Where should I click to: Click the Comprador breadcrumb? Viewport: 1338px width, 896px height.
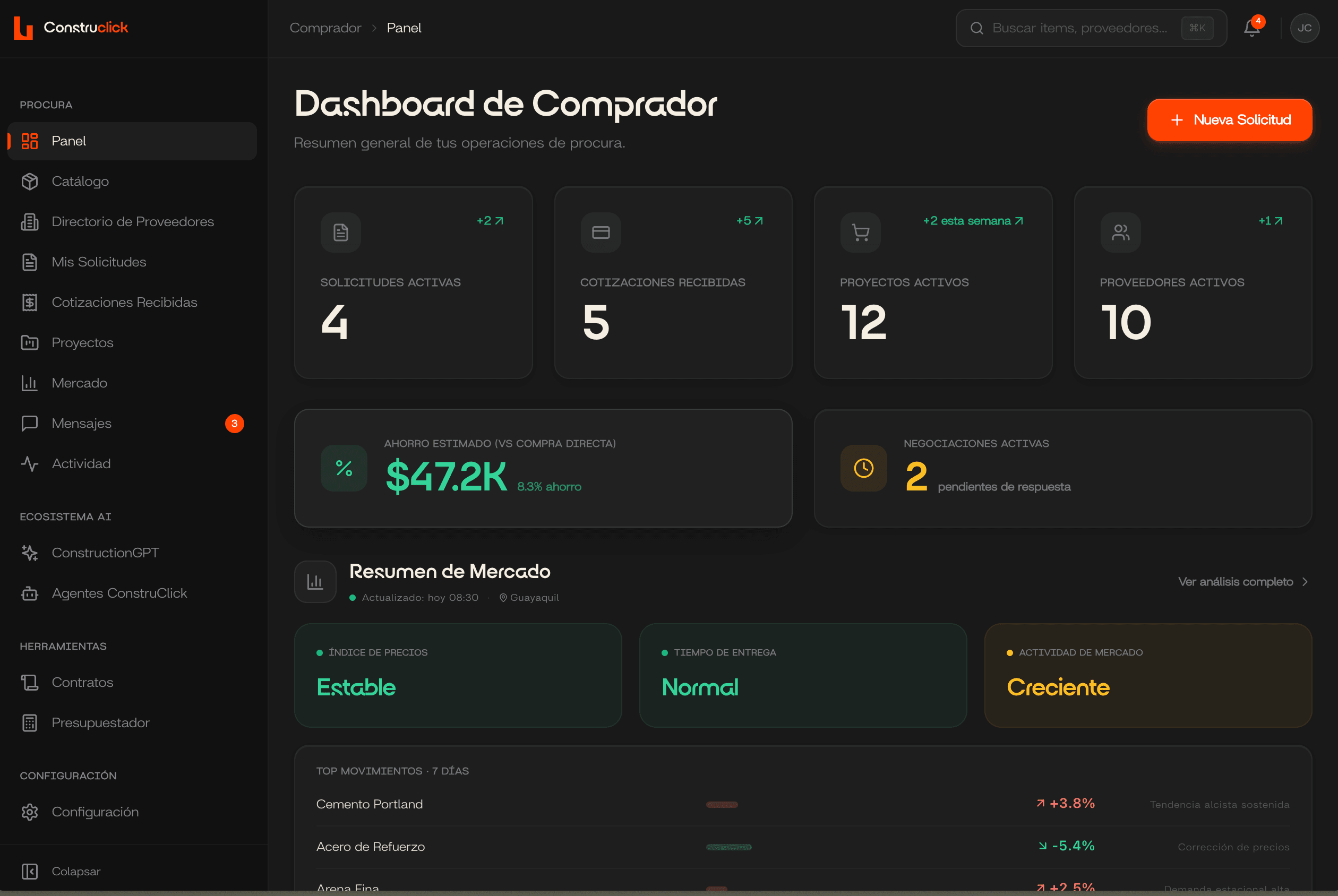point(325,28)
